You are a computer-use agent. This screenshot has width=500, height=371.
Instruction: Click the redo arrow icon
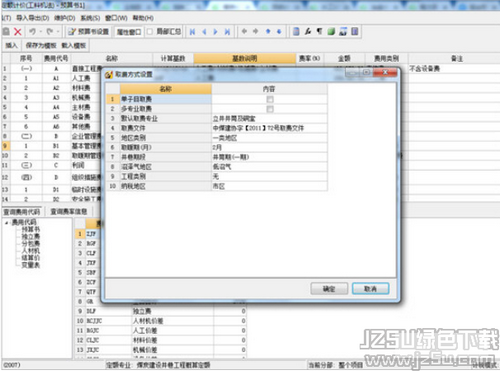(50, 31)
